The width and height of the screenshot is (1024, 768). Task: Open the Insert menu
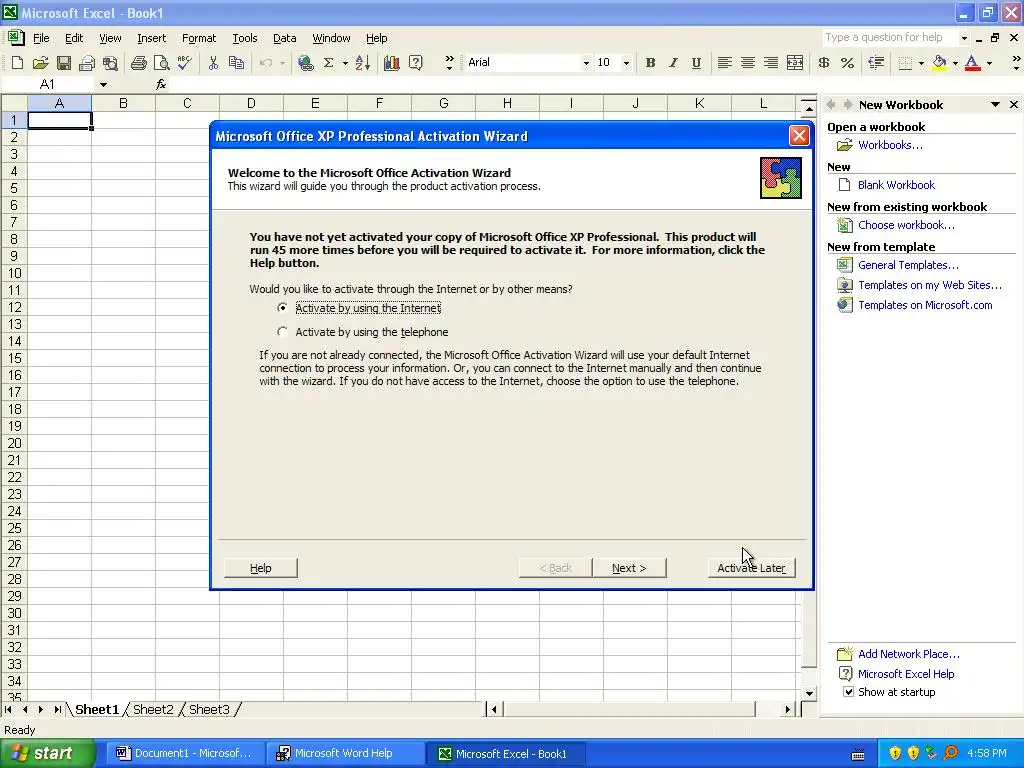(152, 38)
